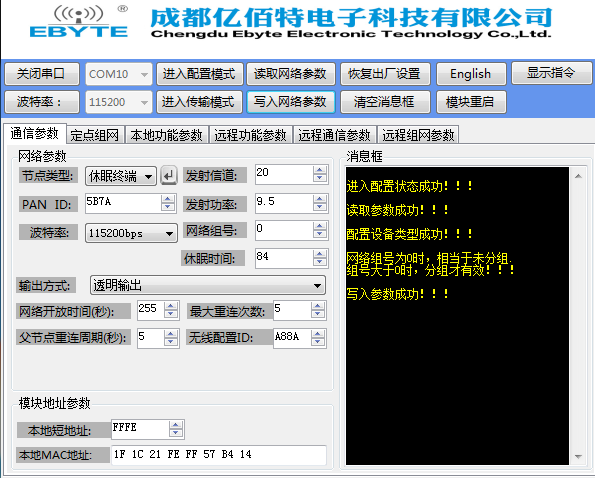Select the 通信参数 tab
Screen dimensions: 595x478
tap(35, 133)
